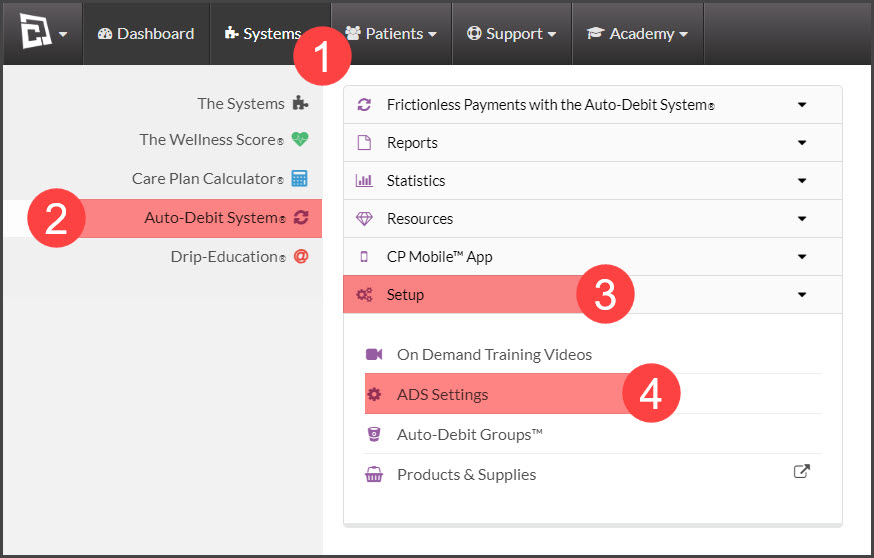This screenshot has height=558, width=874.
Task: Open the Patients menu
Action: [391, 33]
